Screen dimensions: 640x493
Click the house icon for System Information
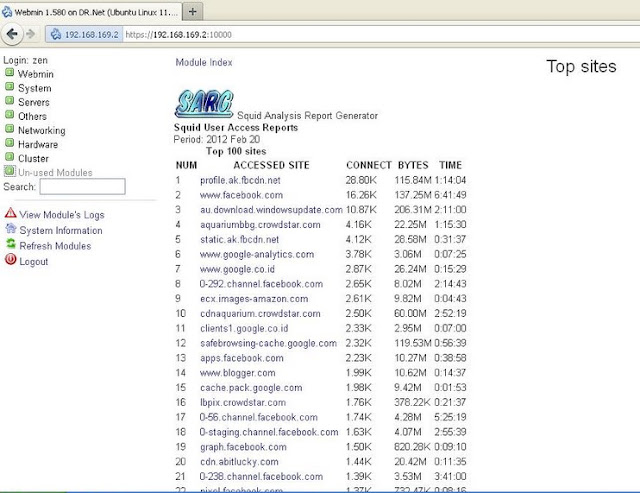[x=11, y=229]
